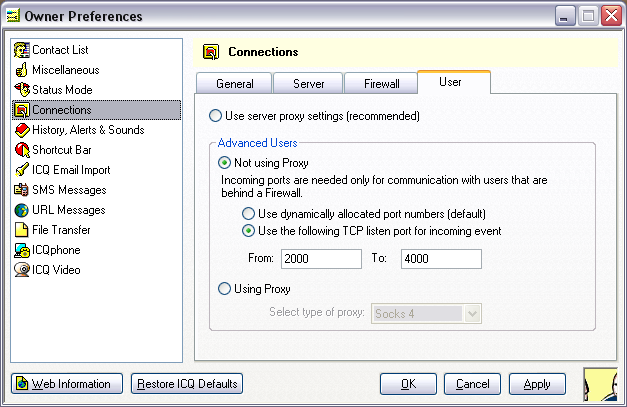Select ICQ Email Import text entry
627x407 pixels.
[x=71, y=170]
